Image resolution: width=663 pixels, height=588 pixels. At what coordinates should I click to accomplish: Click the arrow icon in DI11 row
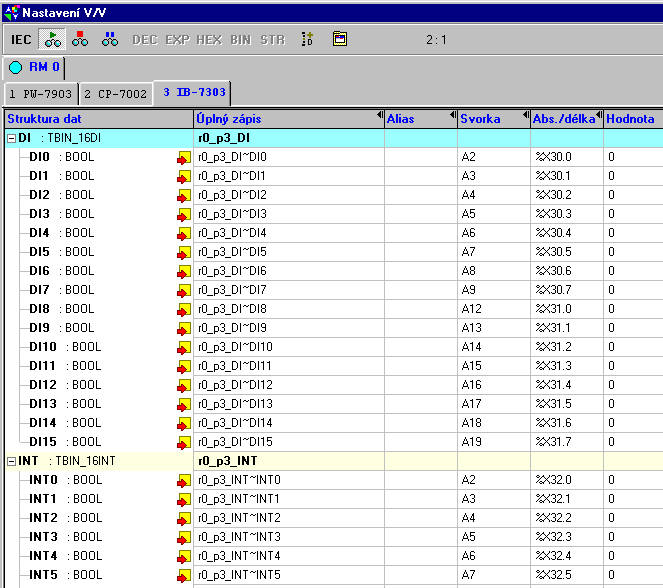[184, 367]
